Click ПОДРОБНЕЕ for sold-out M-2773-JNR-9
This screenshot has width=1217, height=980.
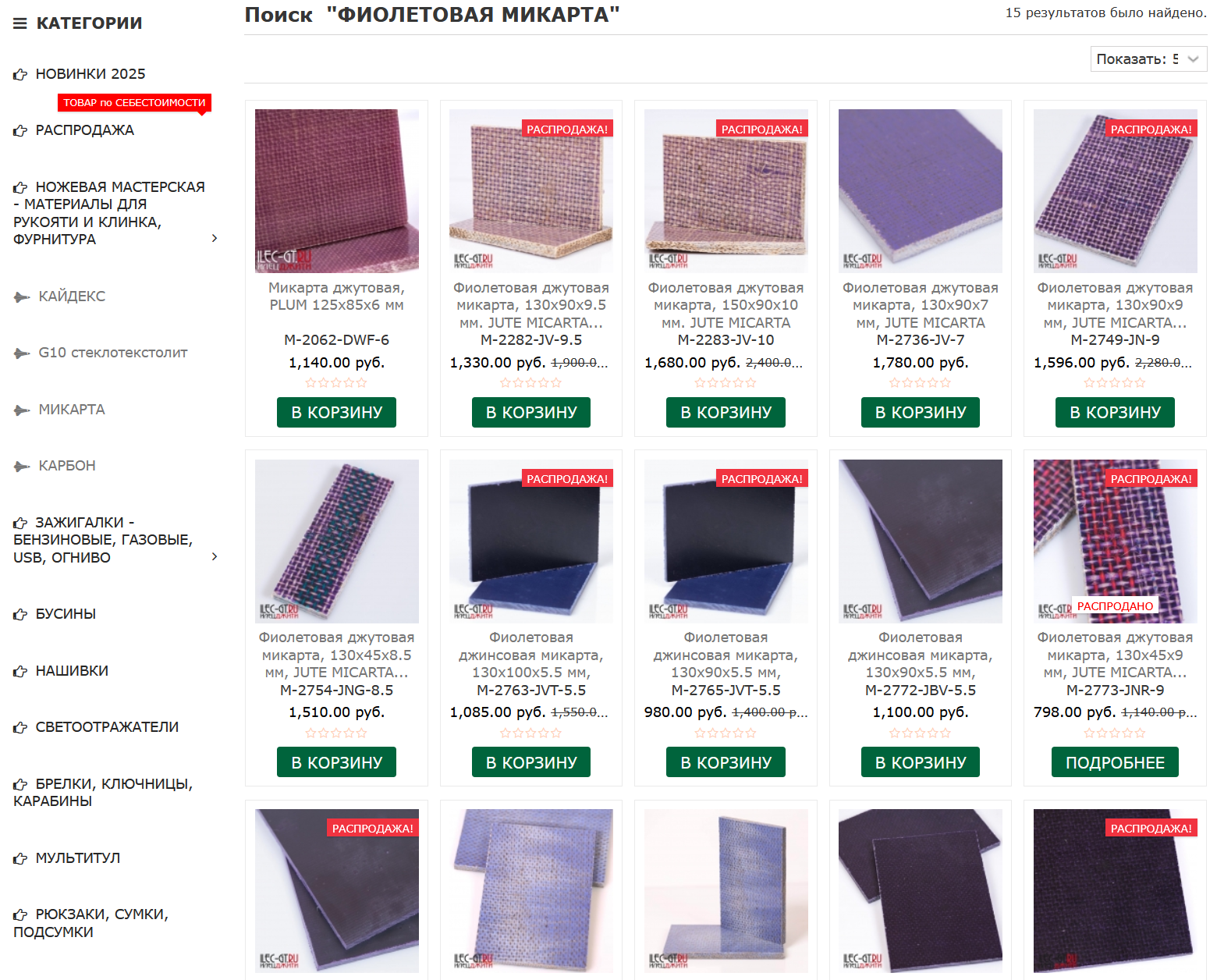tap(1115, 762)
